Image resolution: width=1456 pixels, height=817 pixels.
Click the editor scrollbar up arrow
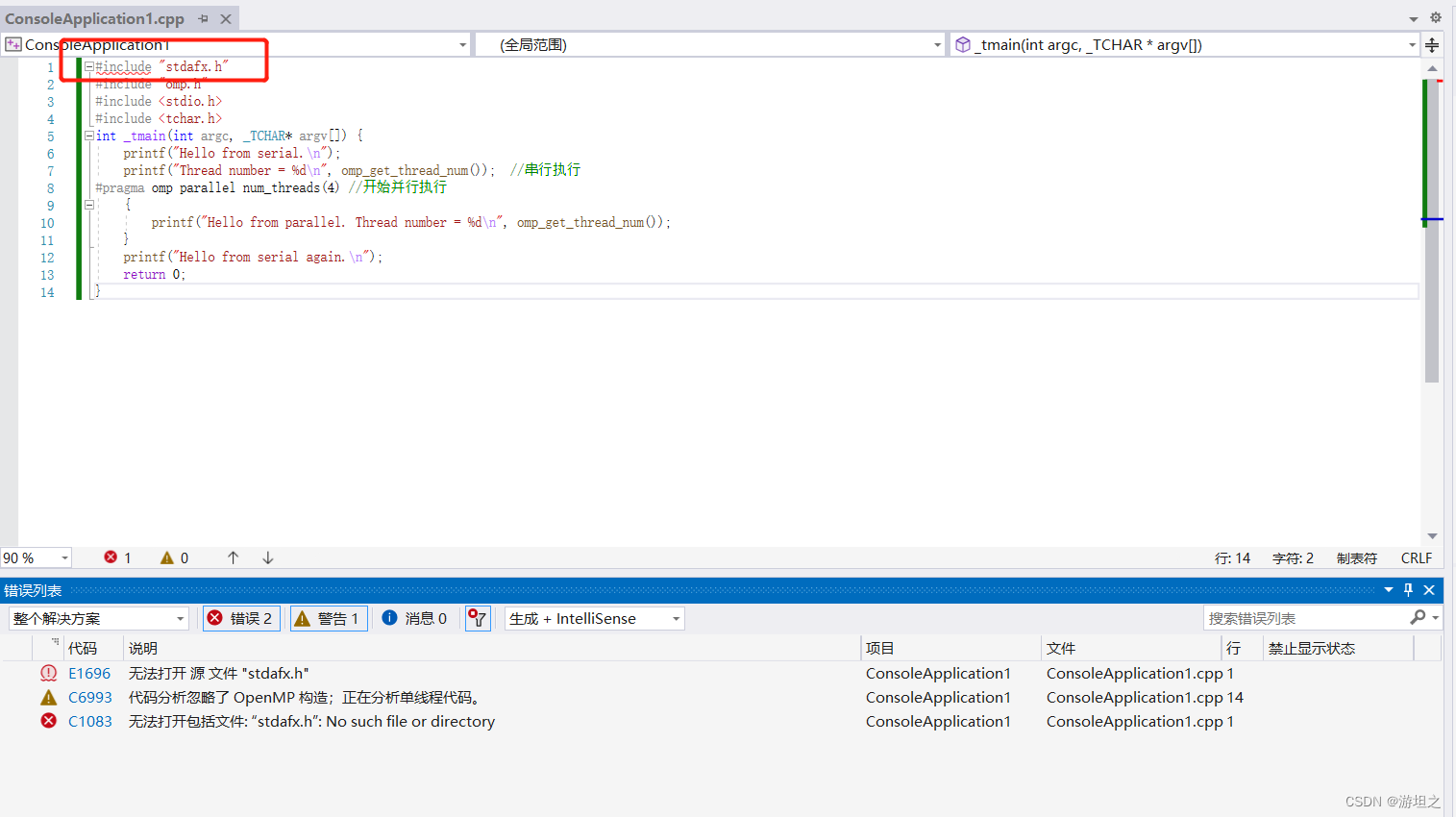(1432, 68)
